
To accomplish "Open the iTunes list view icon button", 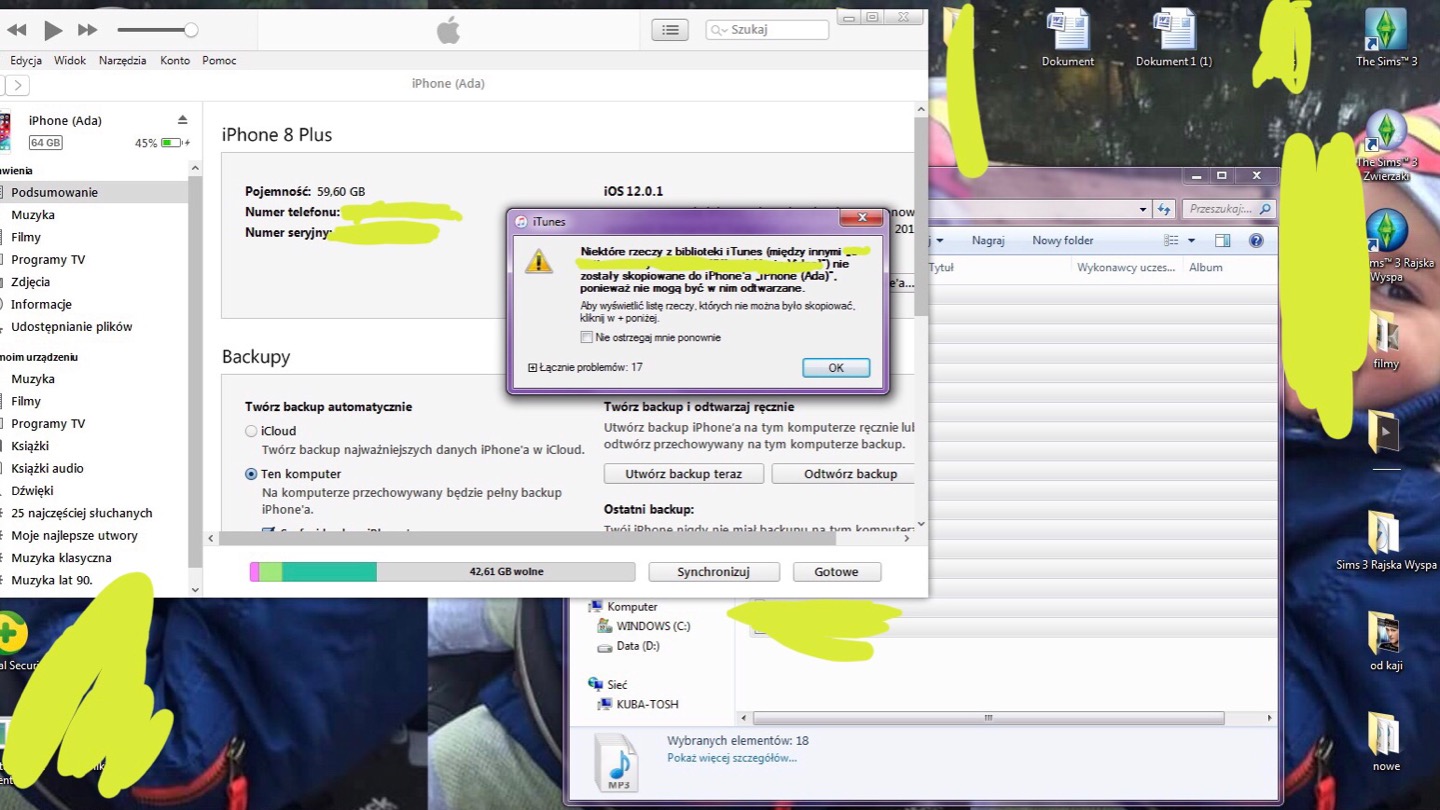I will point(670,30).
